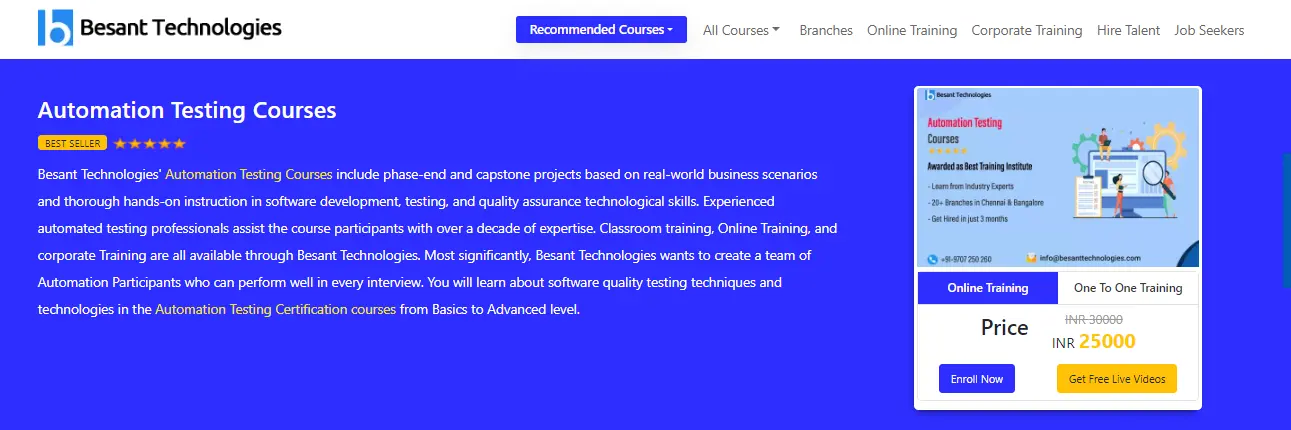Open Corporate Training from the navigation bar
The width and height of the screenshot is (1291, 430).
1027,30
